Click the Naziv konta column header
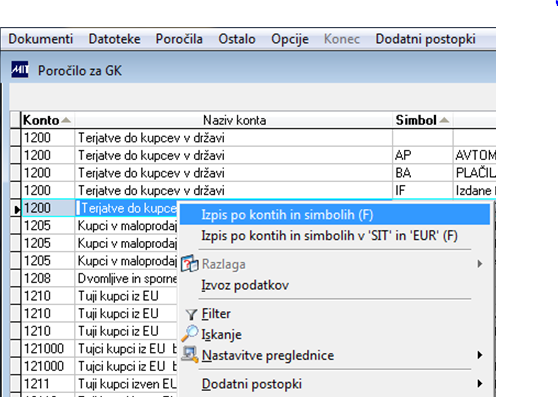558x397 pixels. (x=234, y=120)
